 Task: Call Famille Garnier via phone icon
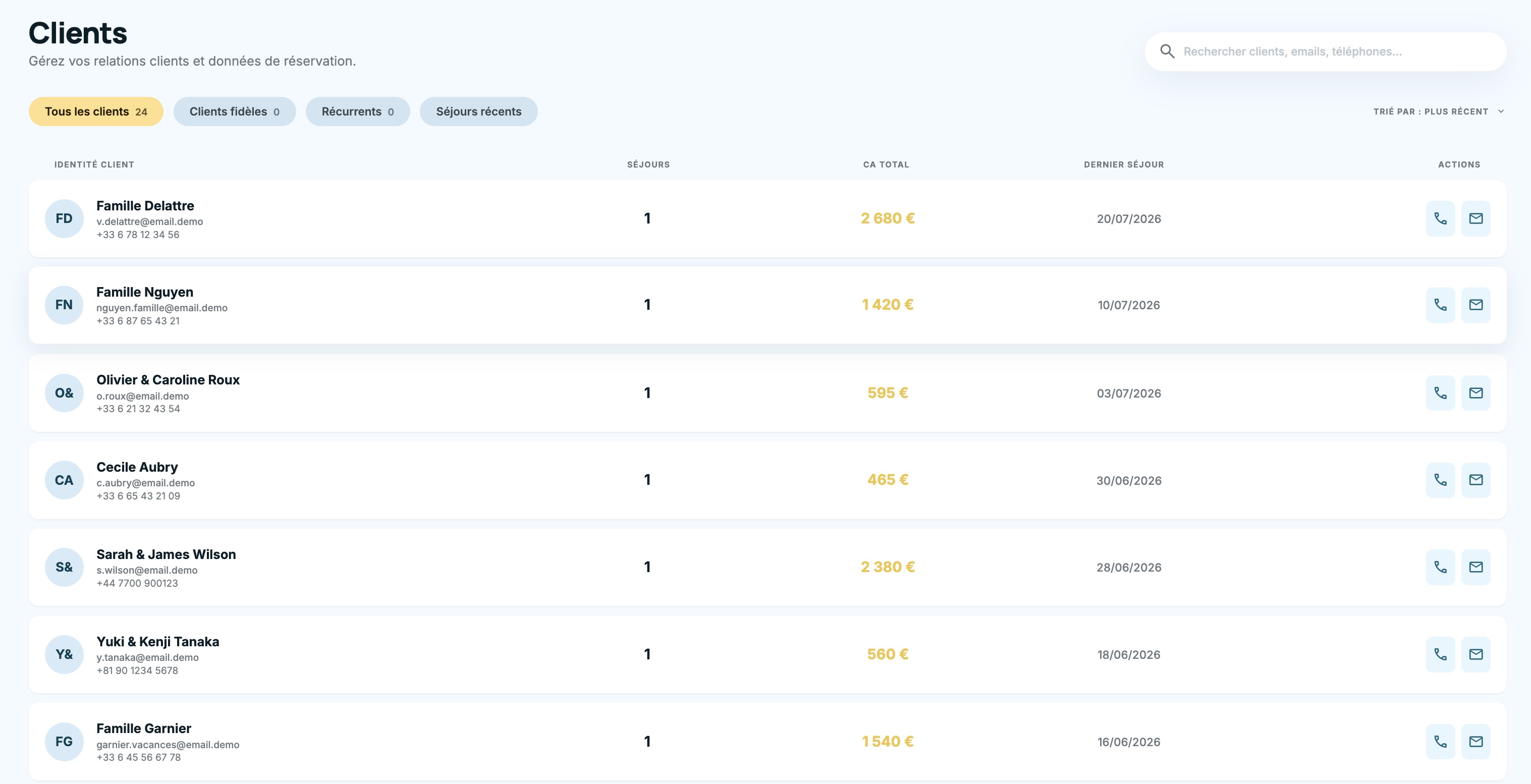[x=1440, y=741]
